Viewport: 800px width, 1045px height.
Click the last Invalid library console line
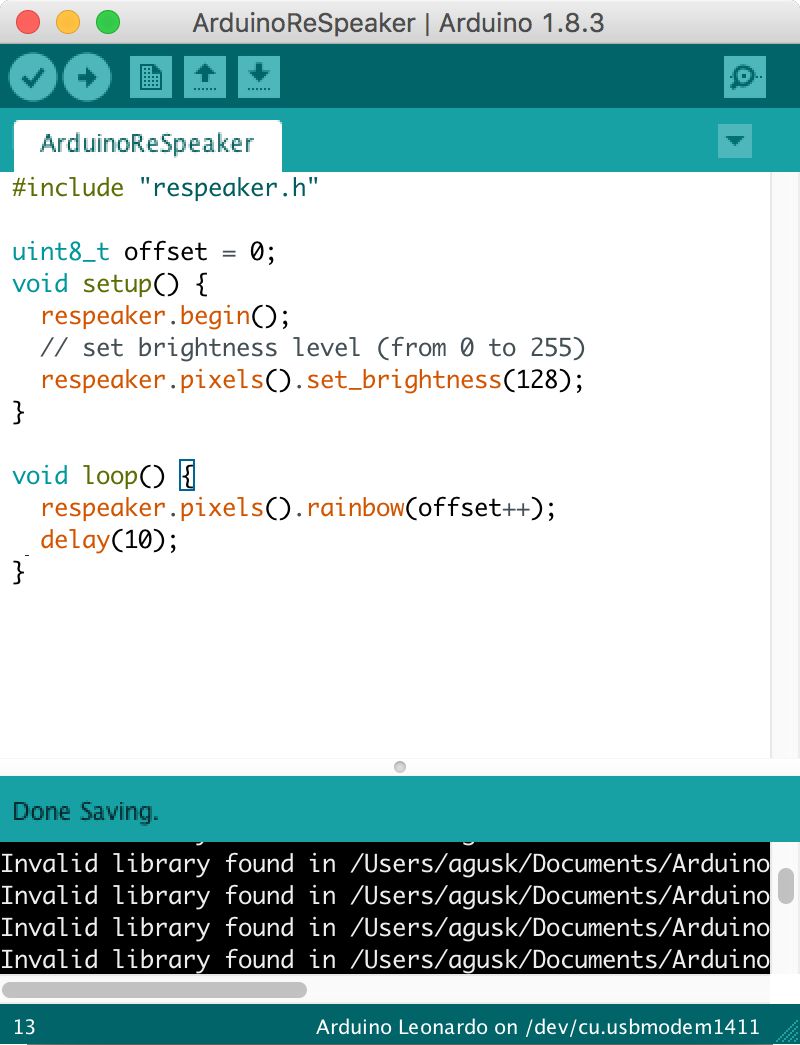click(x=385, y=960)
